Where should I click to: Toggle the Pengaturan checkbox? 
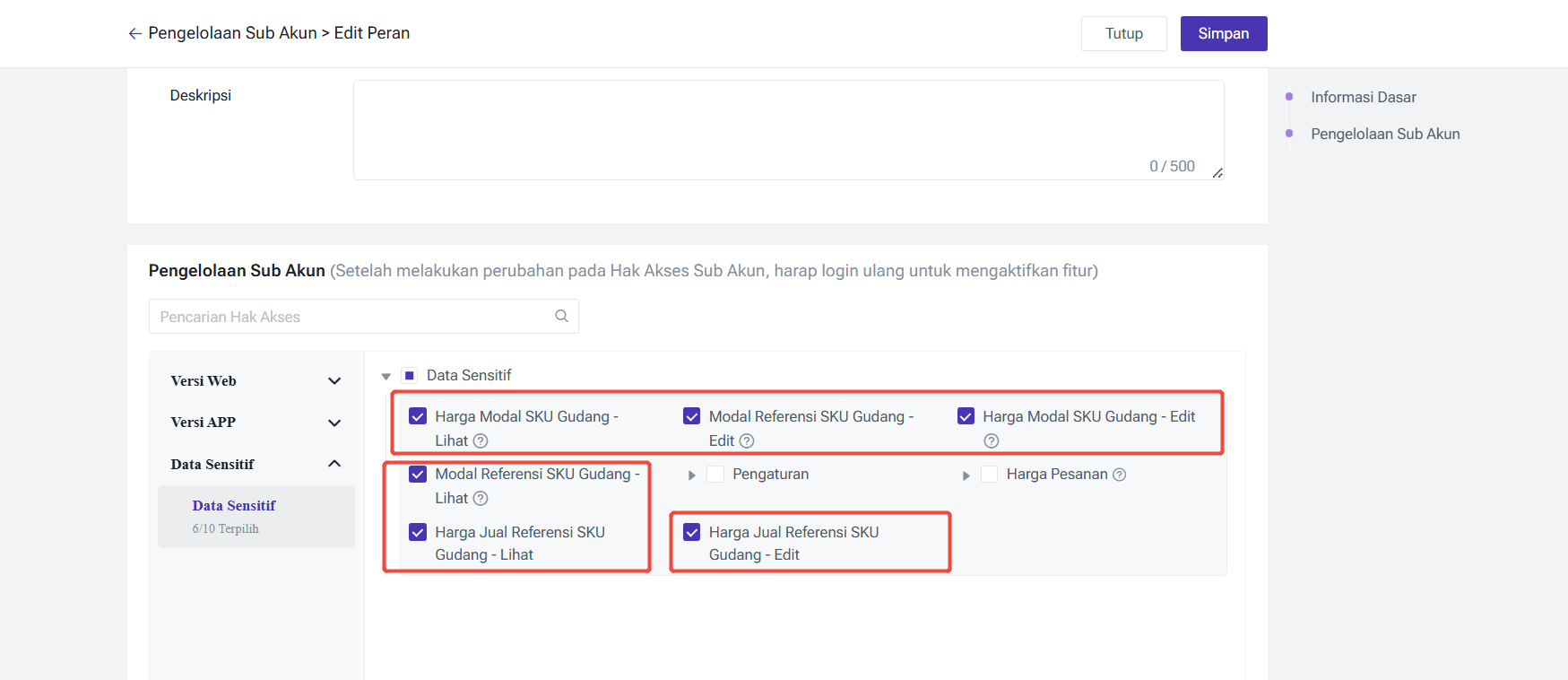715,474
